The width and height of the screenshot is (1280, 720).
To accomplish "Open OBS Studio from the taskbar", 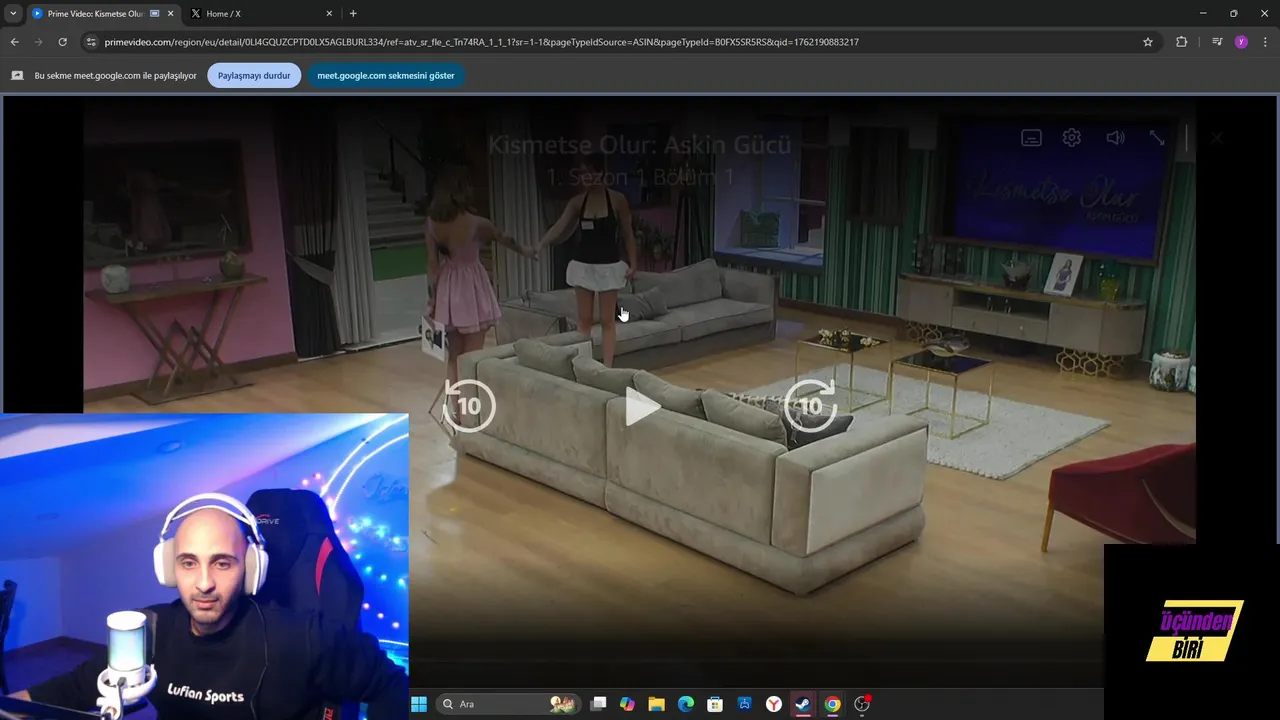I will click(x=862, y=704).
